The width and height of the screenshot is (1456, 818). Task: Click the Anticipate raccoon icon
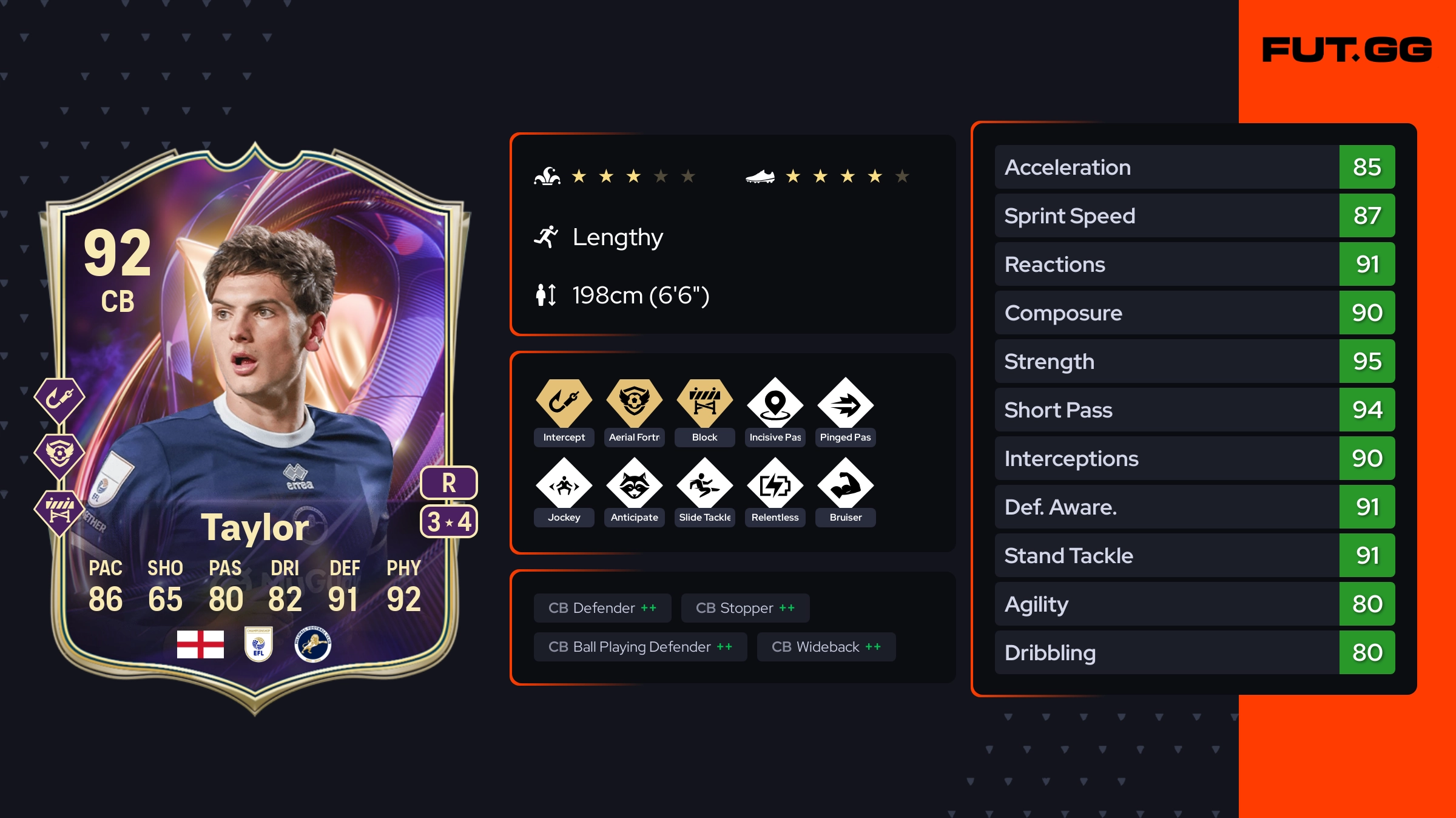click(x=634, y=483)
